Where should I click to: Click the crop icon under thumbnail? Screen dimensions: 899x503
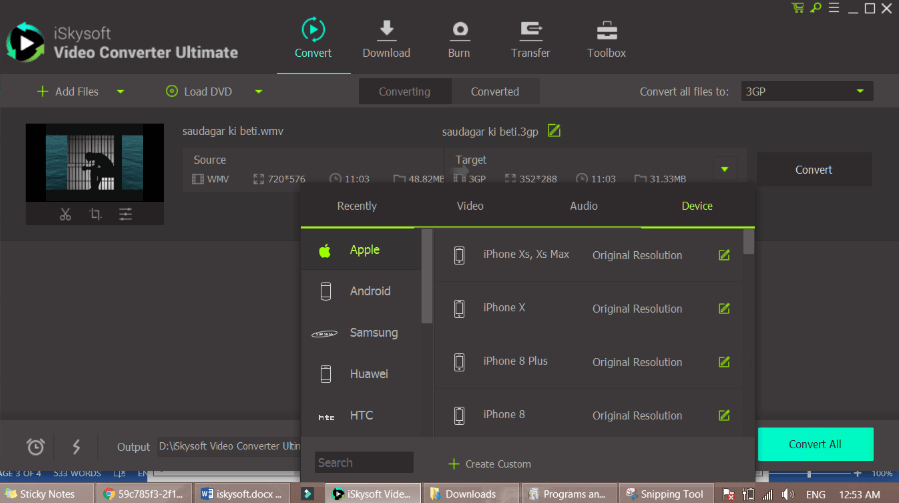pos(95,215)
